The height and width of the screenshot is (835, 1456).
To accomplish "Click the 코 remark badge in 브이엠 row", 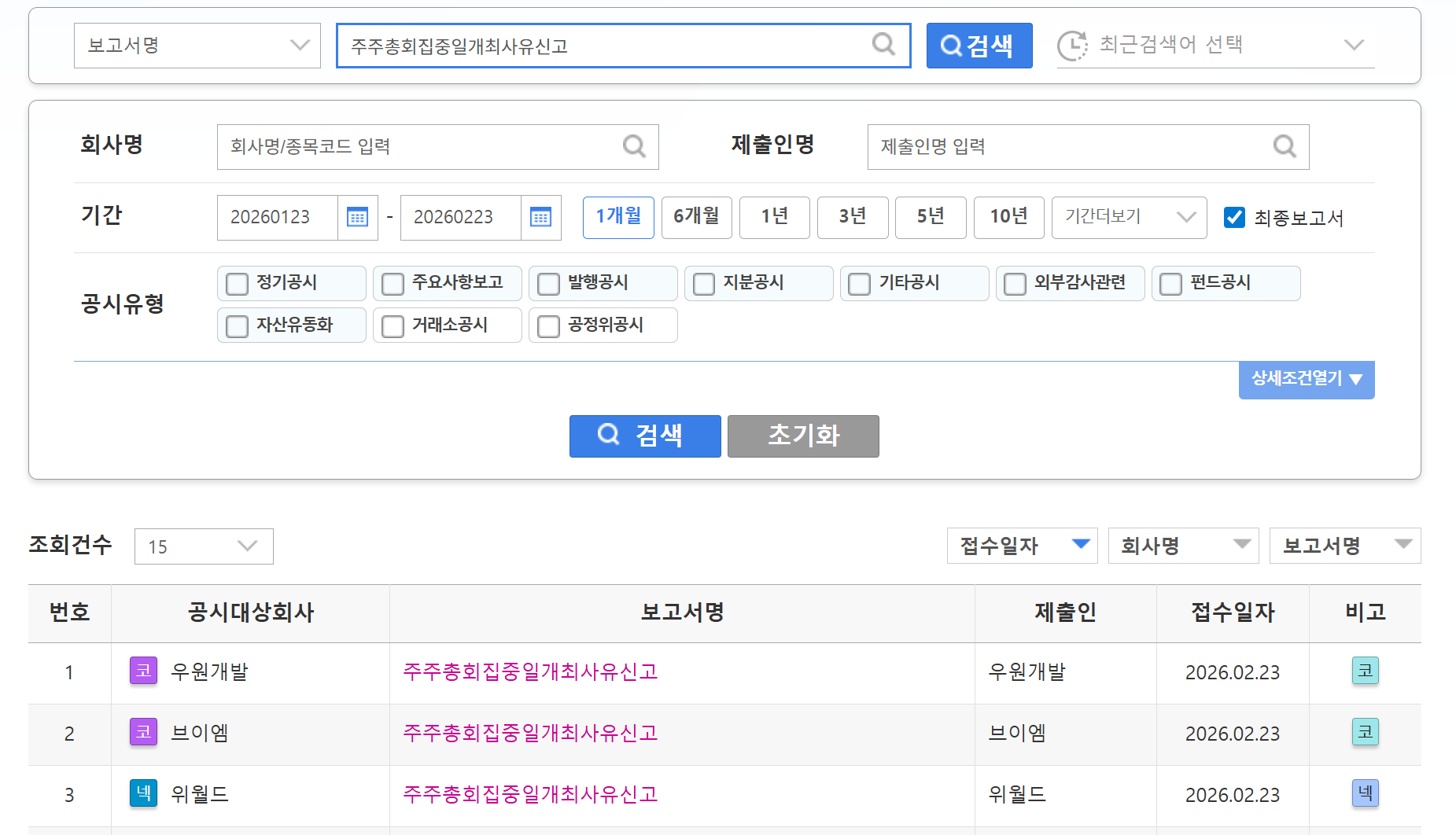I will point(1365,732).
